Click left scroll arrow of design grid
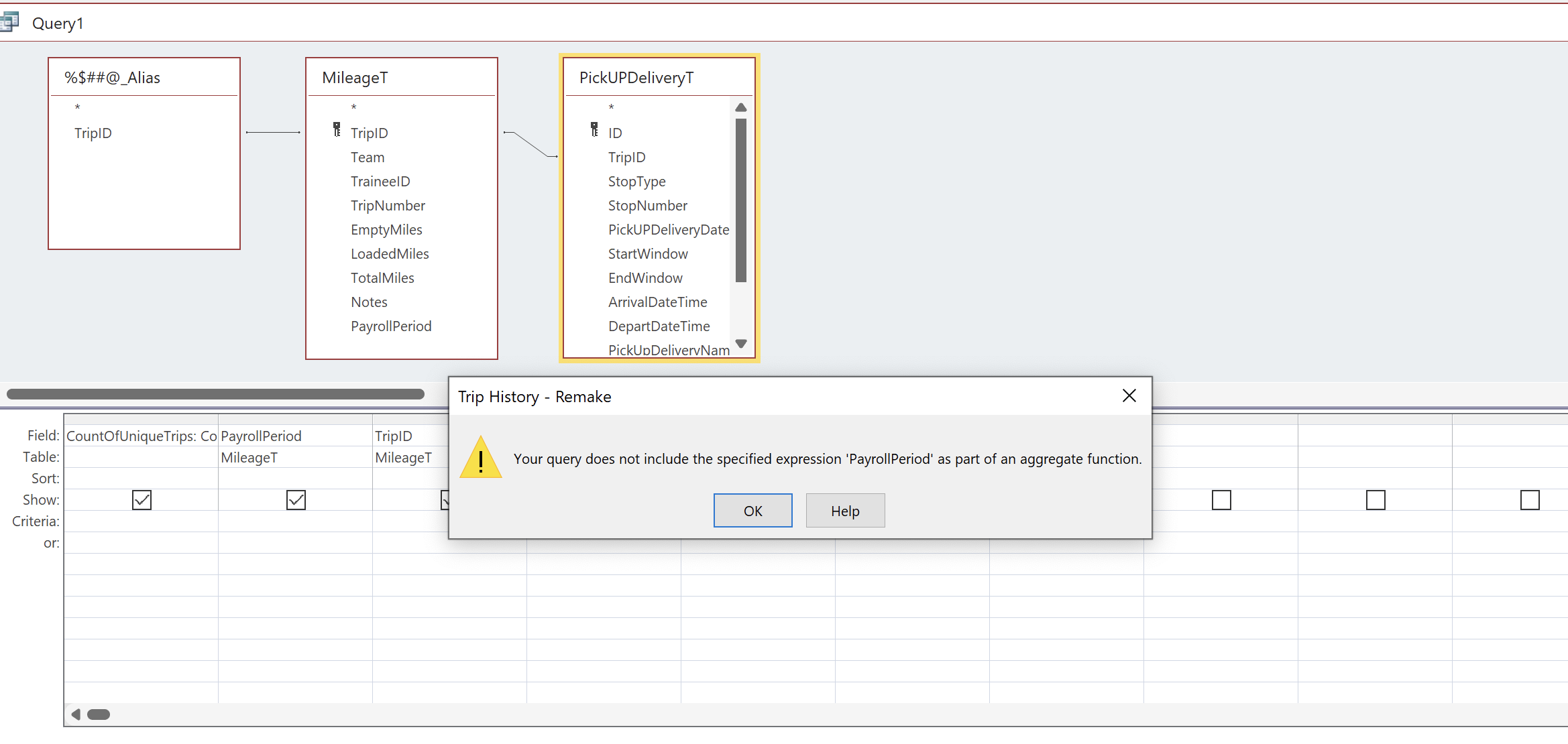 click(76, 715)
